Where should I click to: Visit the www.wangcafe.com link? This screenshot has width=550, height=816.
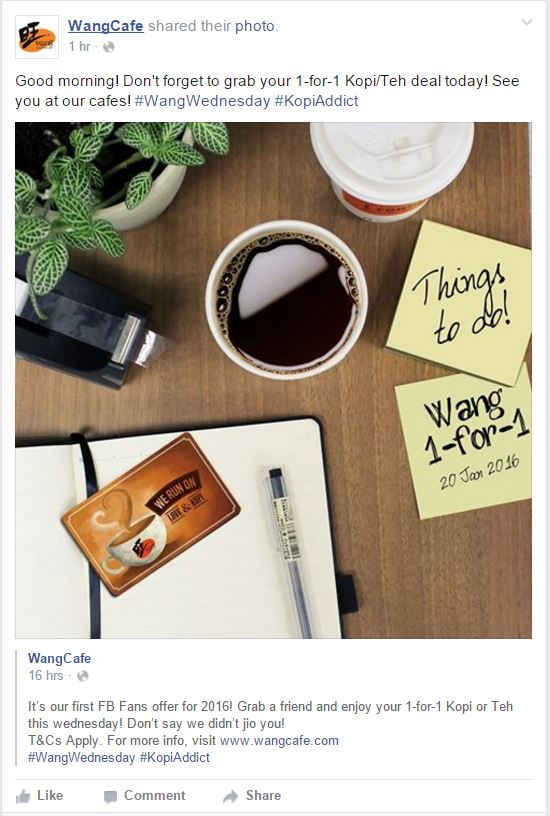[x=279, y=741]
